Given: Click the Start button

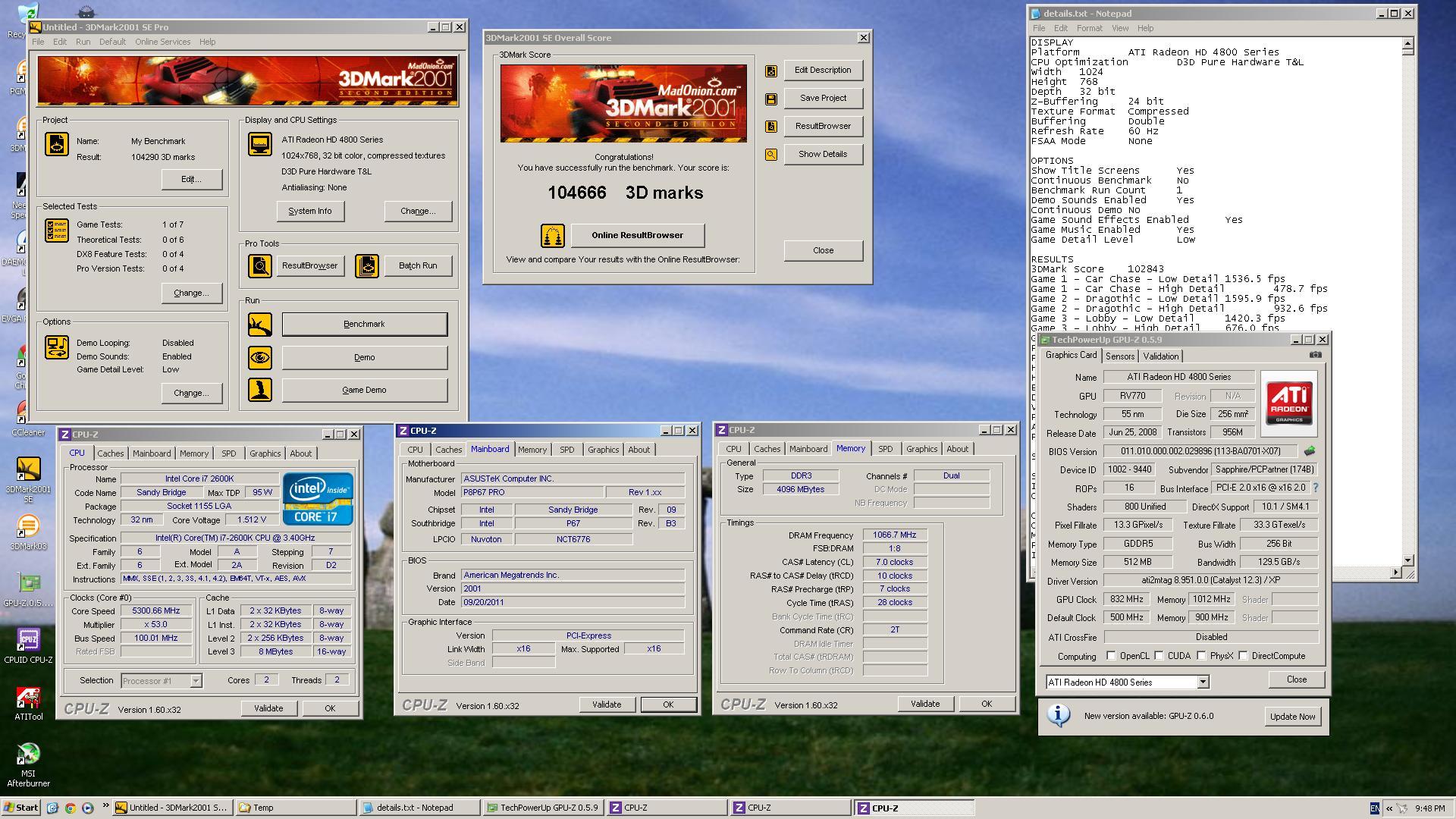Looking at the screenshot, I should coord(21,808).
